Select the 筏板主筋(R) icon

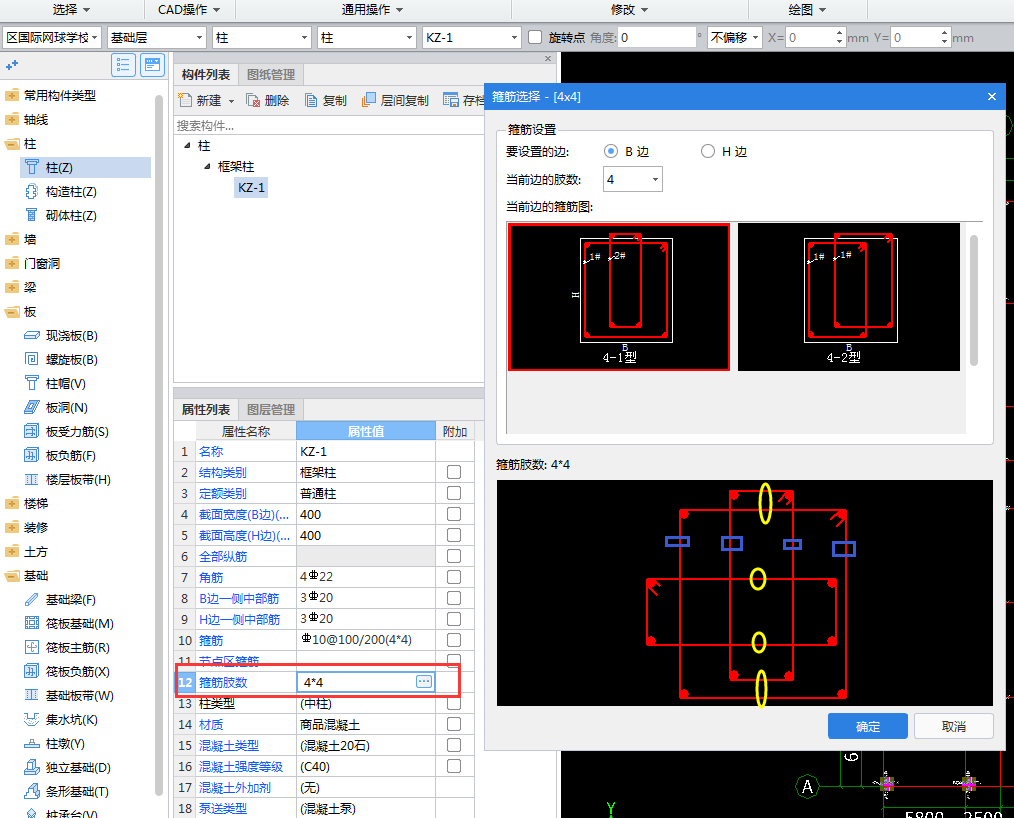tap(32, 647)
